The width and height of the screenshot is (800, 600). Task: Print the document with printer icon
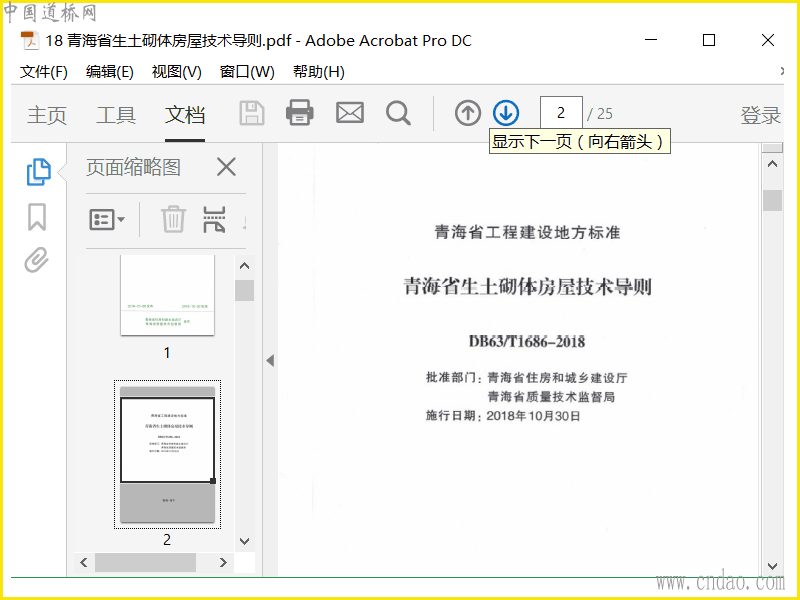pyautogui.click(x=299, y=113)
